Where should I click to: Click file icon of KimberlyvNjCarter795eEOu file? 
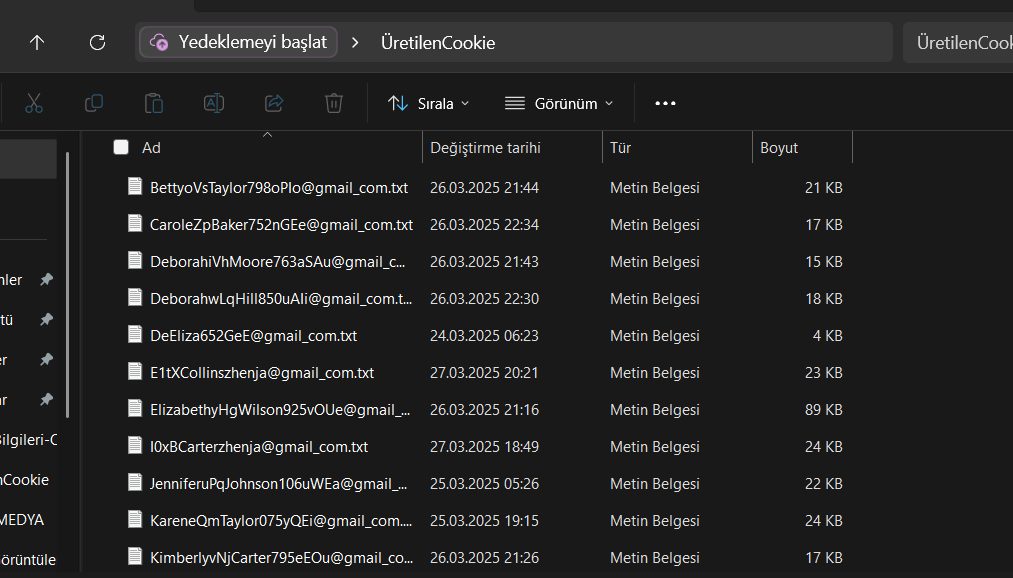[135, 556]
